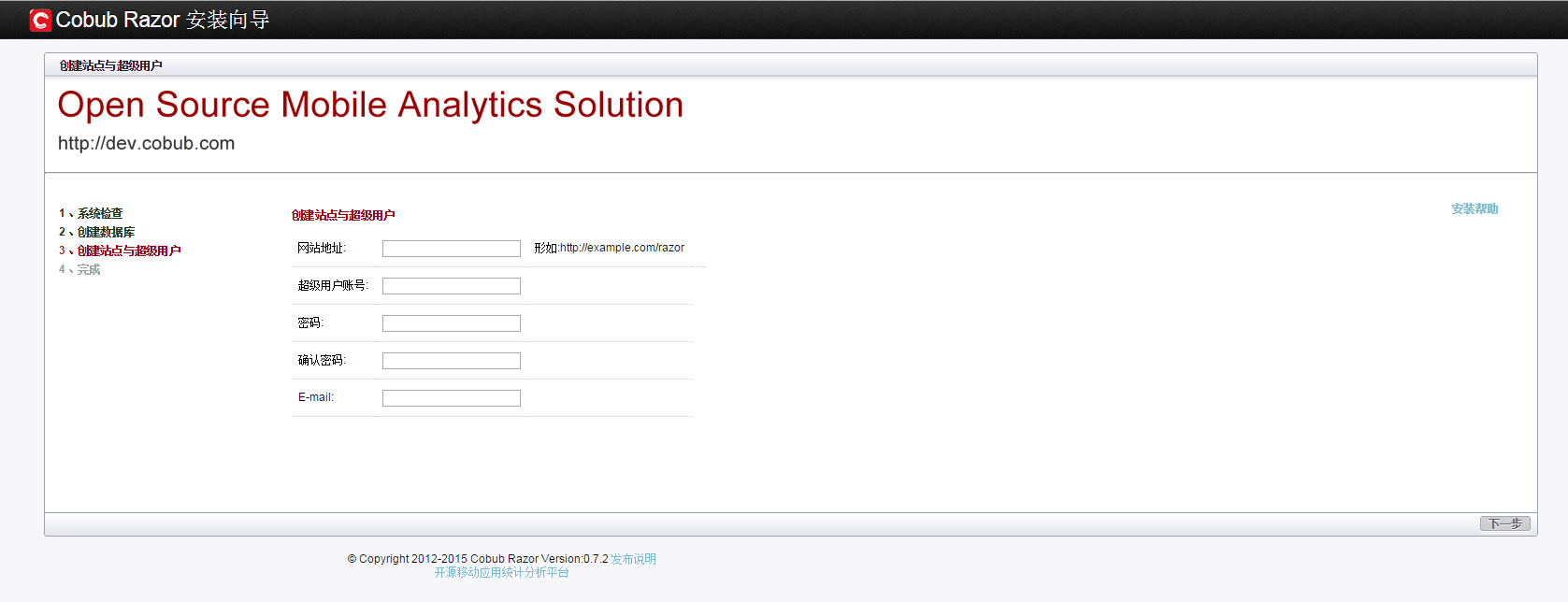Click the 密码 password field
This screenshot has width=1568, height=602.
coord(452,323)
